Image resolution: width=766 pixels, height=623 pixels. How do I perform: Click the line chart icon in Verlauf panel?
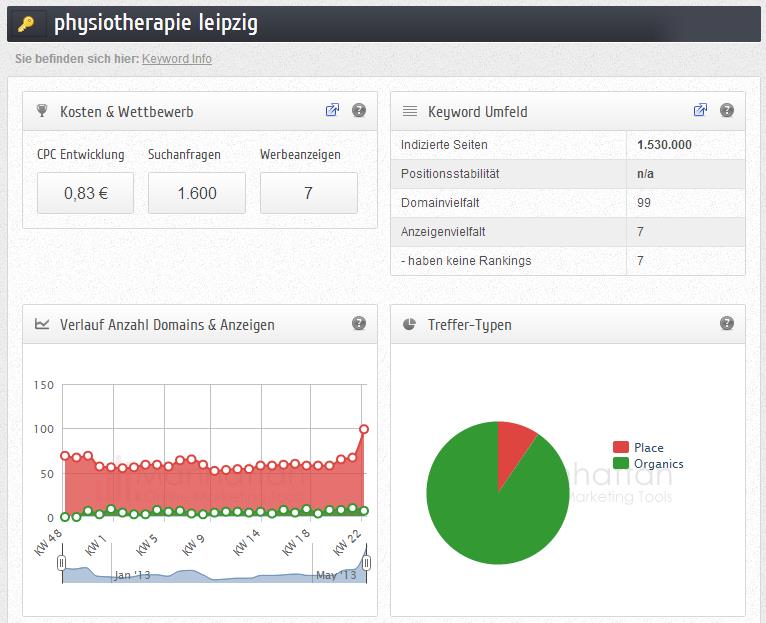tap(42, 324)
